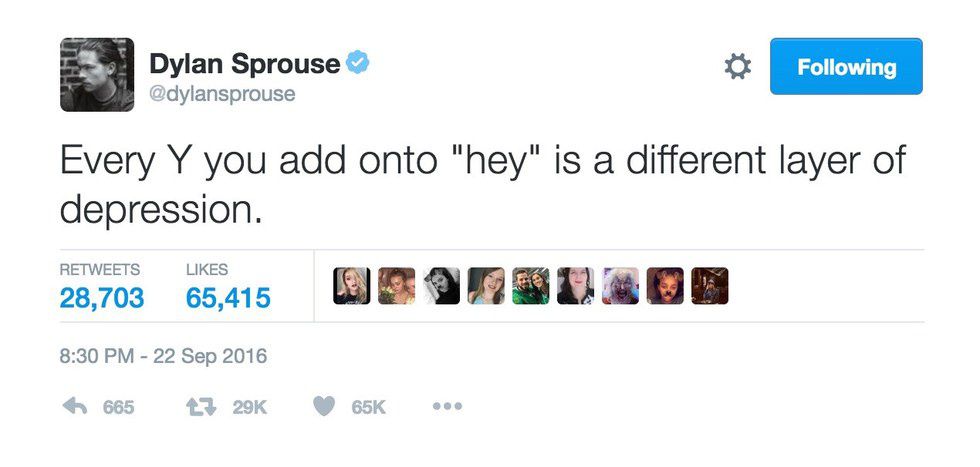
Task: Click the first liker's avatar
Action: [352, 286]
